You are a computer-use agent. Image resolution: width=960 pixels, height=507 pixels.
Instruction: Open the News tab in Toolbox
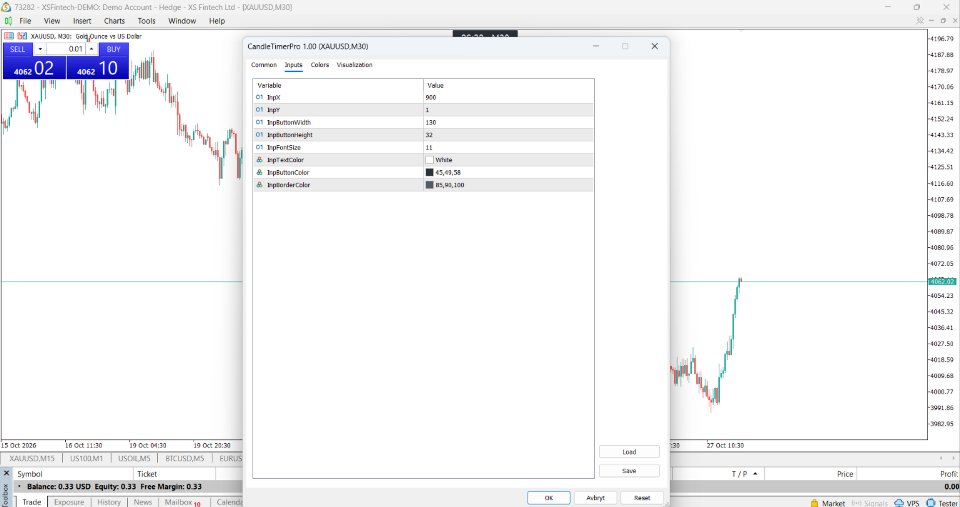point(143,502)
